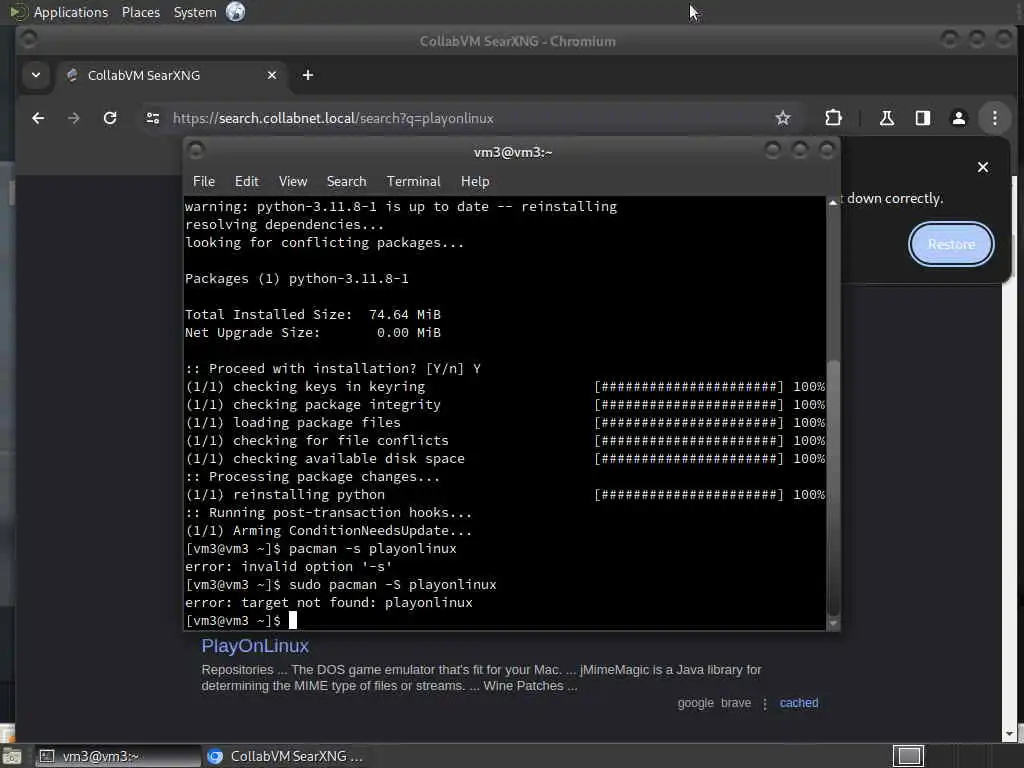Click 'sudo pacman -S playonlinux' command text
The image size is (1024, 768).
click(392, 584)
